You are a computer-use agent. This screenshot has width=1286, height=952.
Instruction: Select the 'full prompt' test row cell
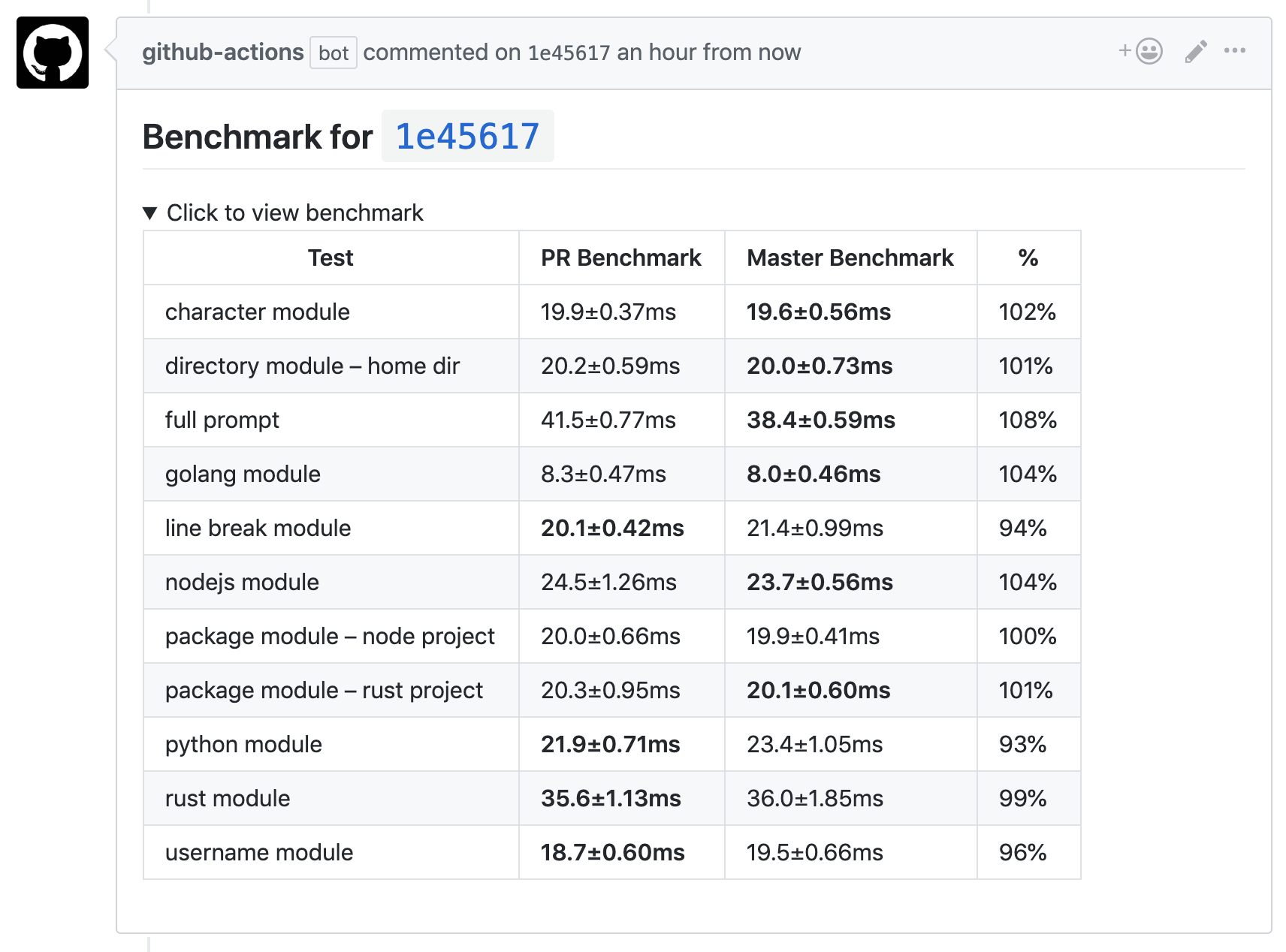click(222, 420)
